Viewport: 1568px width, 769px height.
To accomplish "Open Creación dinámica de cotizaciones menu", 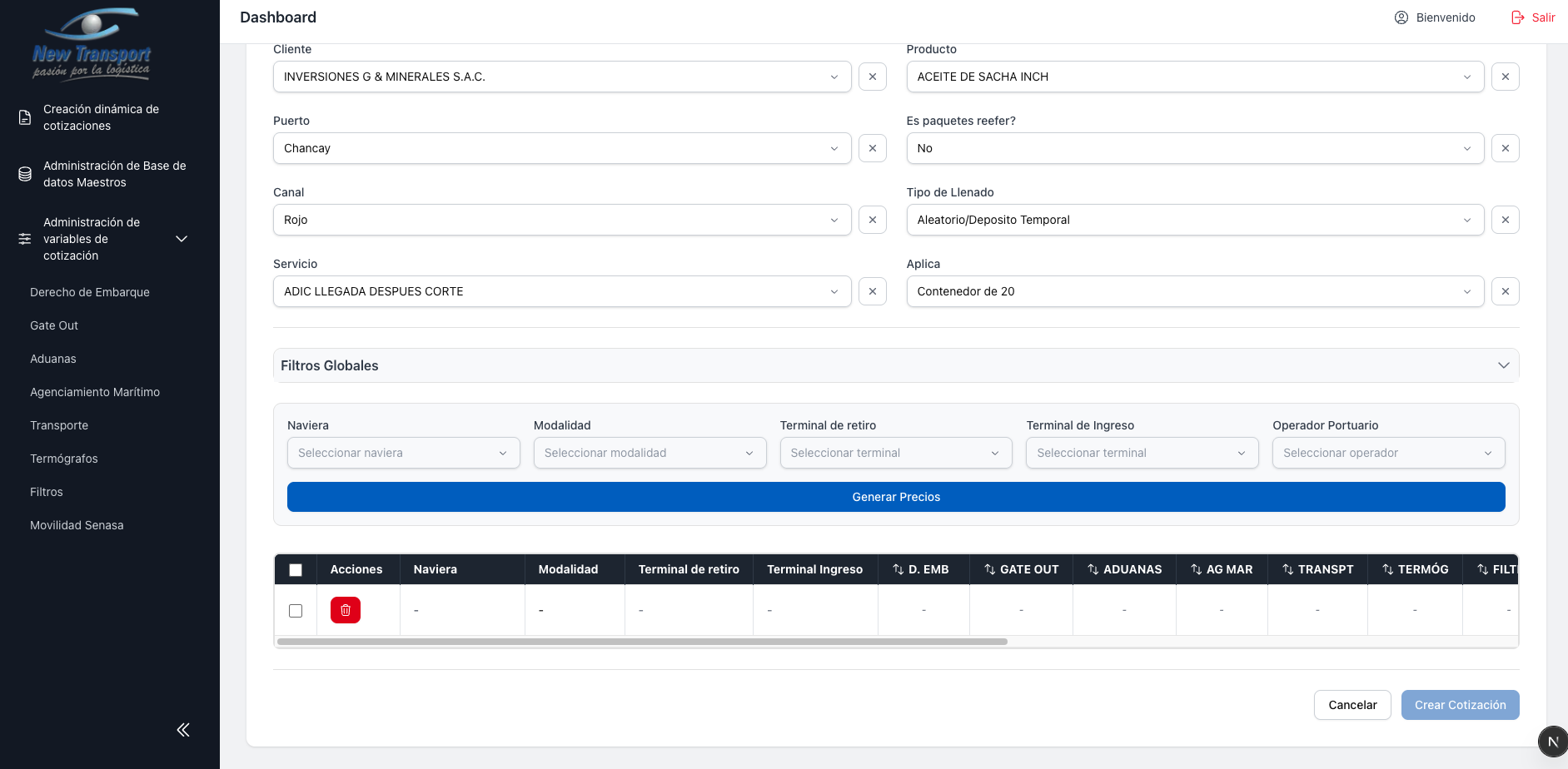I will pos(101,117).
